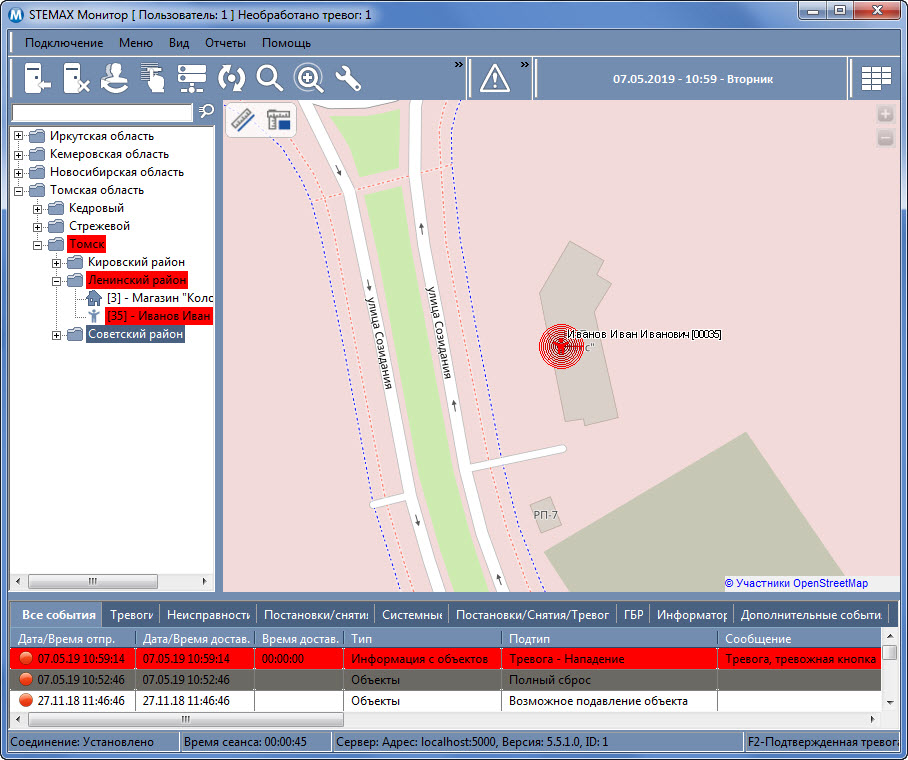908x760 pixels.
Task: Expand Иркутская область tree node
Action: [19, 136]
